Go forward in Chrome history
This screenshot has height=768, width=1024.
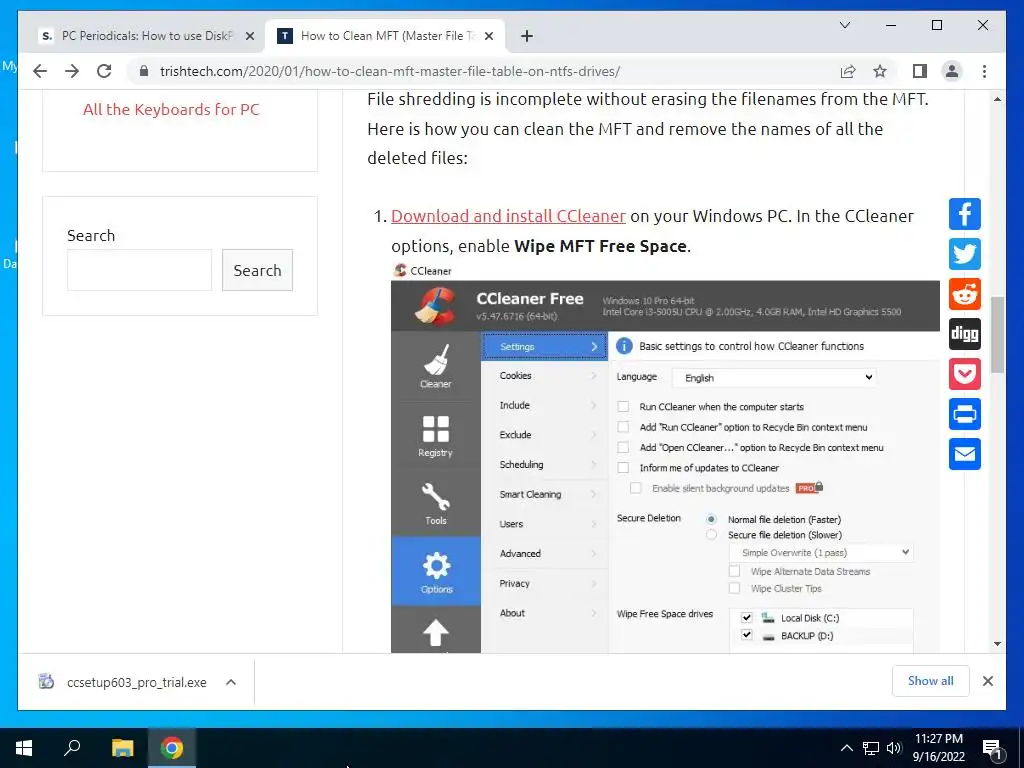[72, 71]
